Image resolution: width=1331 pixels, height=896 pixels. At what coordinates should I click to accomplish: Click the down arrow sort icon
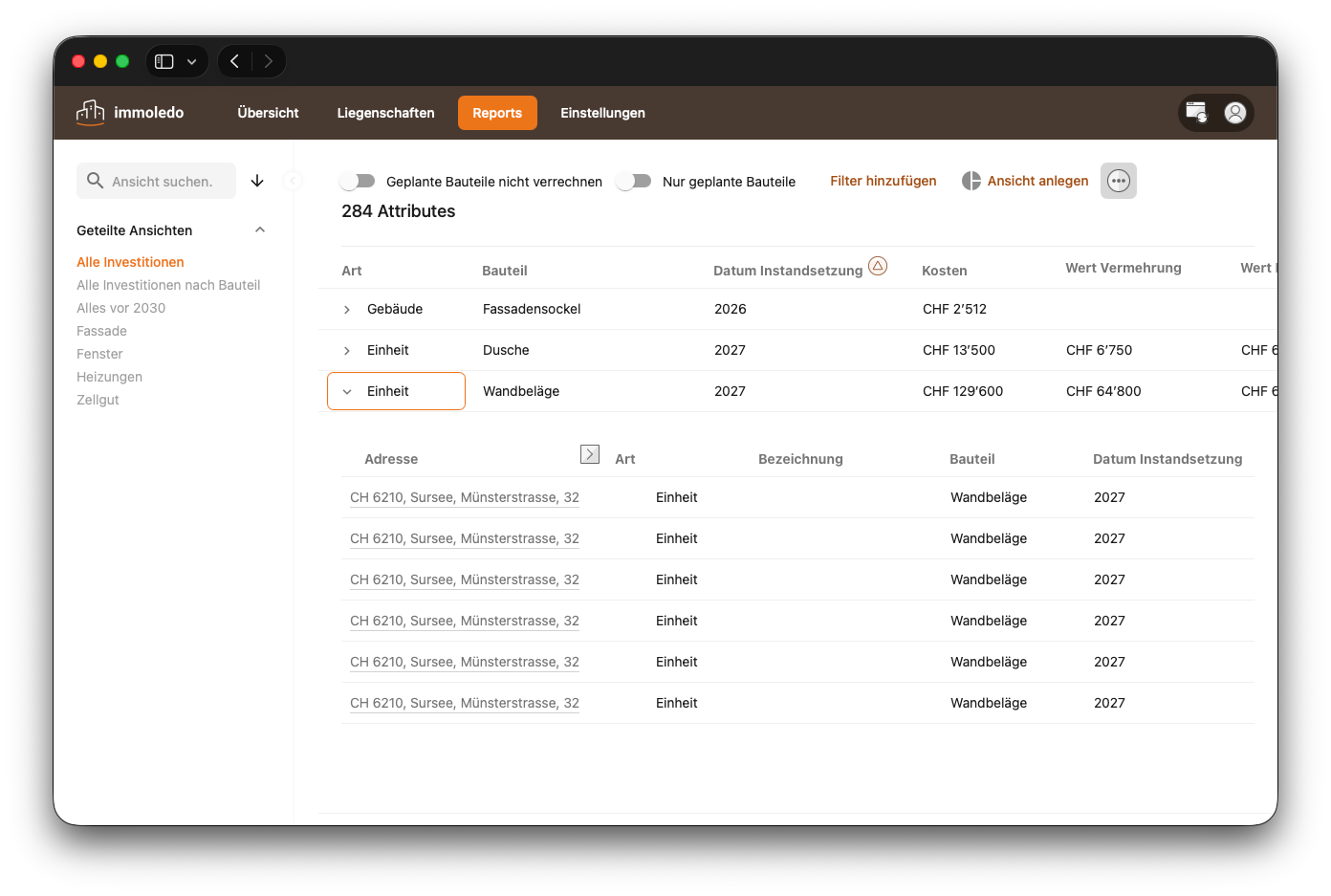coord(257,181)
